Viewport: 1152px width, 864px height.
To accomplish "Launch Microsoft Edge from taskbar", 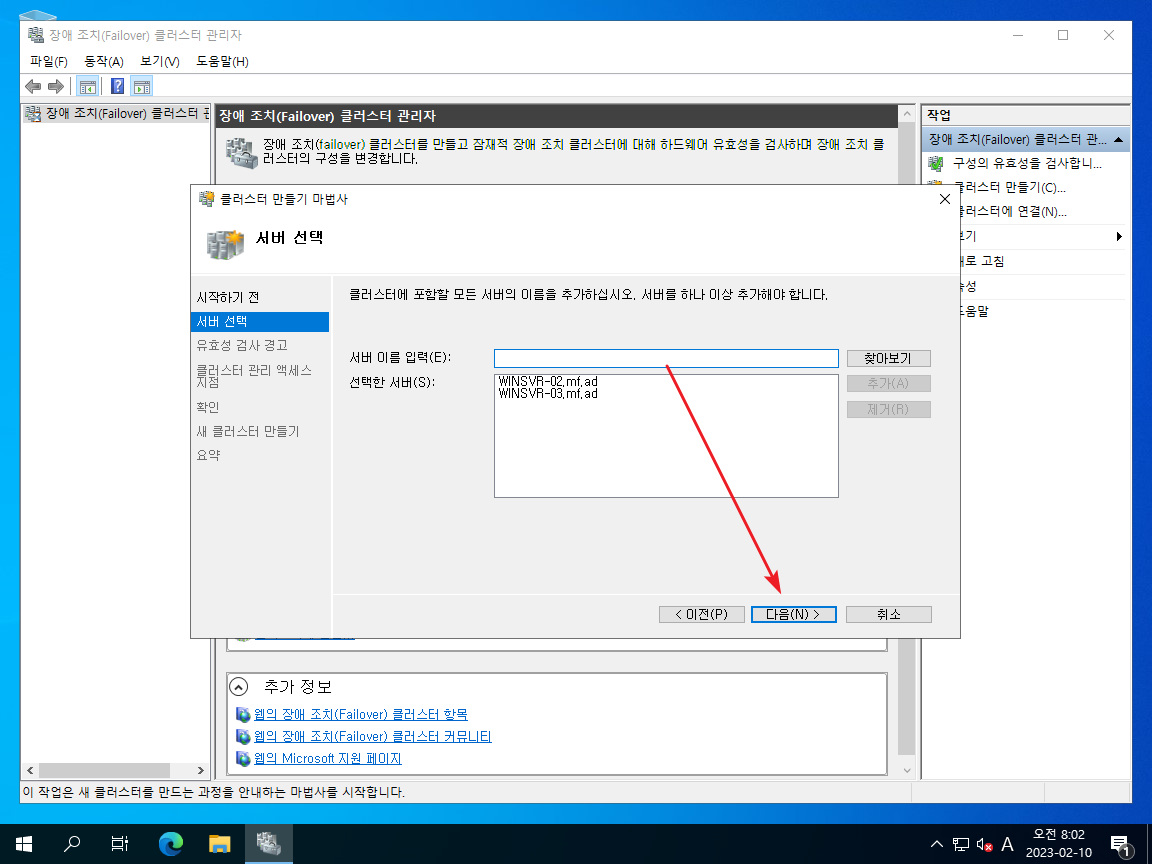I will pos(170,843).
